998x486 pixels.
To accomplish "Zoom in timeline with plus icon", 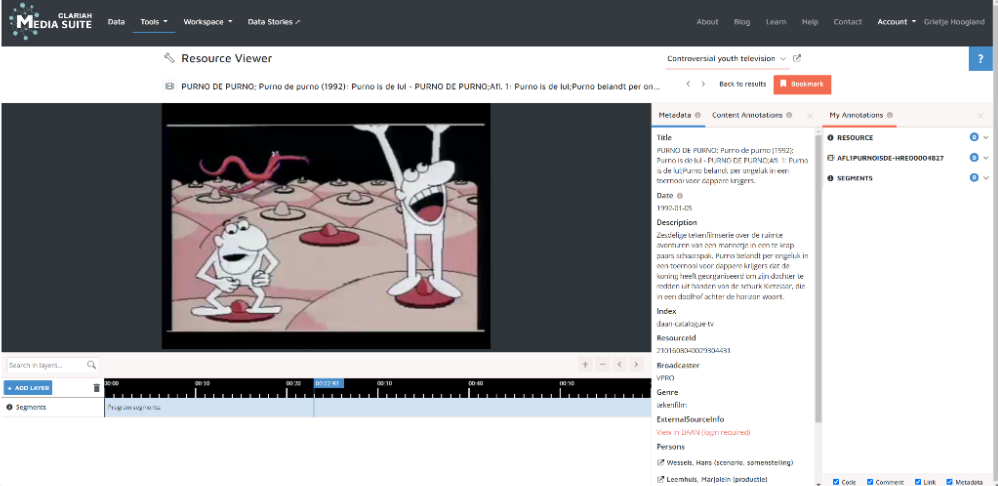I will tap(585, 365).
